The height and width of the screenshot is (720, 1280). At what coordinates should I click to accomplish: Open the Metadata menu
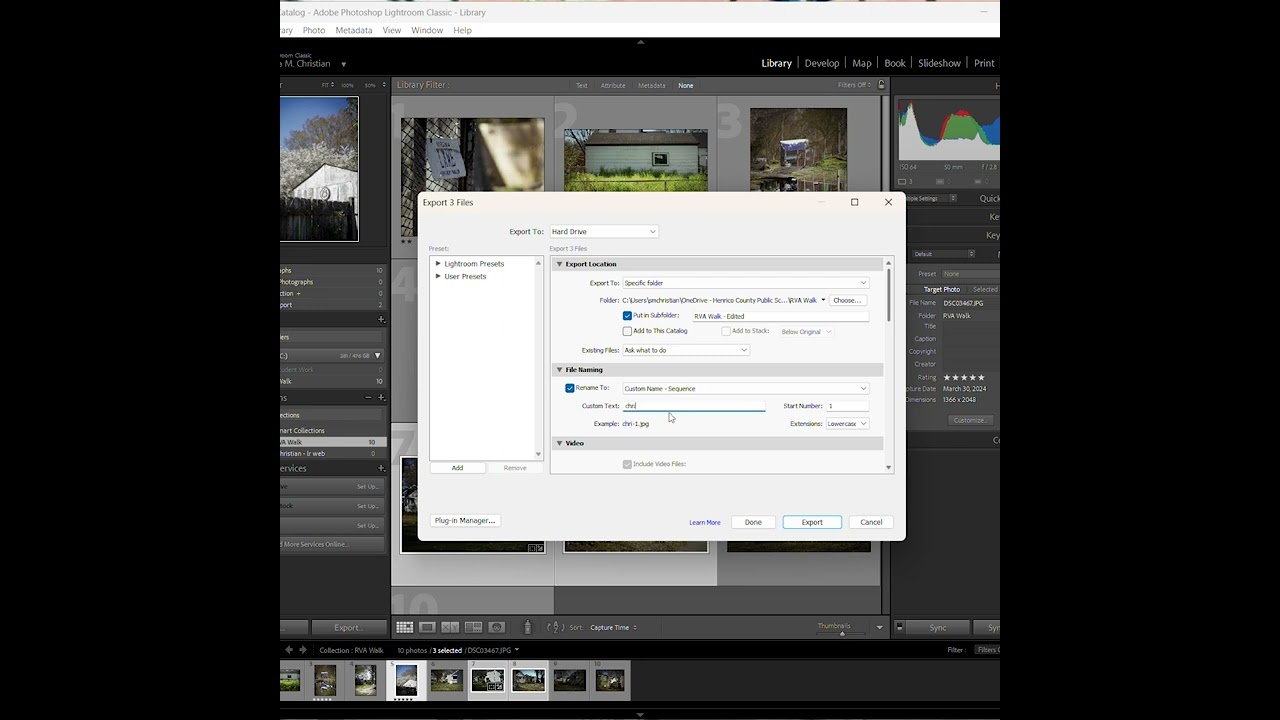point(354,30)
